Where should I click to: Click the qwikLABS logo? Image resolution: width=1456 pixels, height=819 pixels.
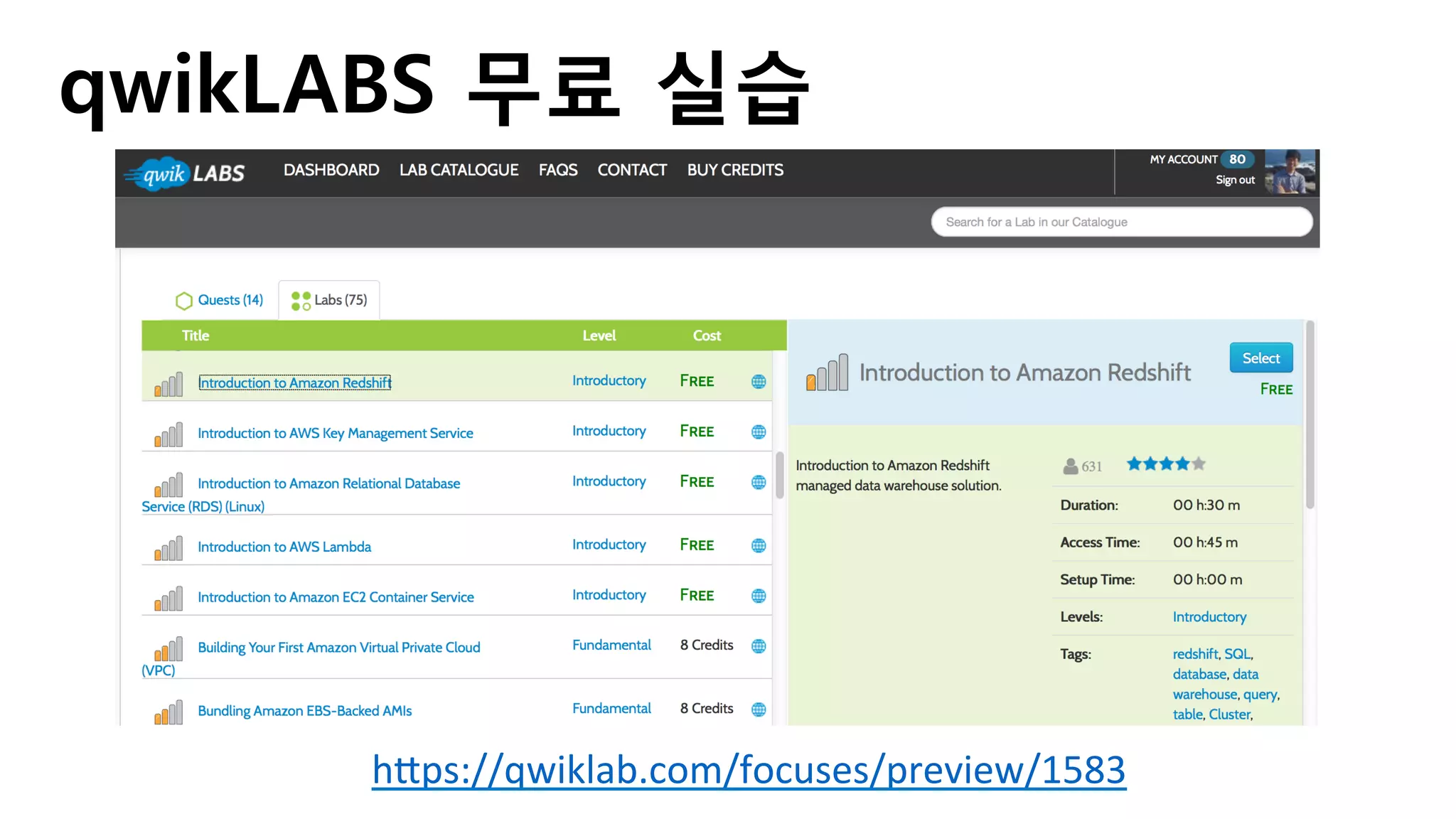click(185, 173)
